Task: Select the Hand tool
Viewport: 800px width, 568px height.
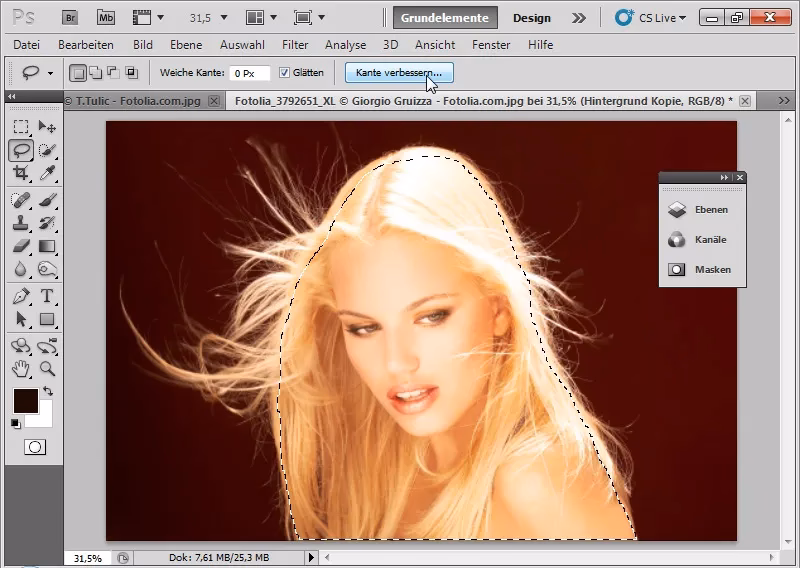Action: coord(21,369)
